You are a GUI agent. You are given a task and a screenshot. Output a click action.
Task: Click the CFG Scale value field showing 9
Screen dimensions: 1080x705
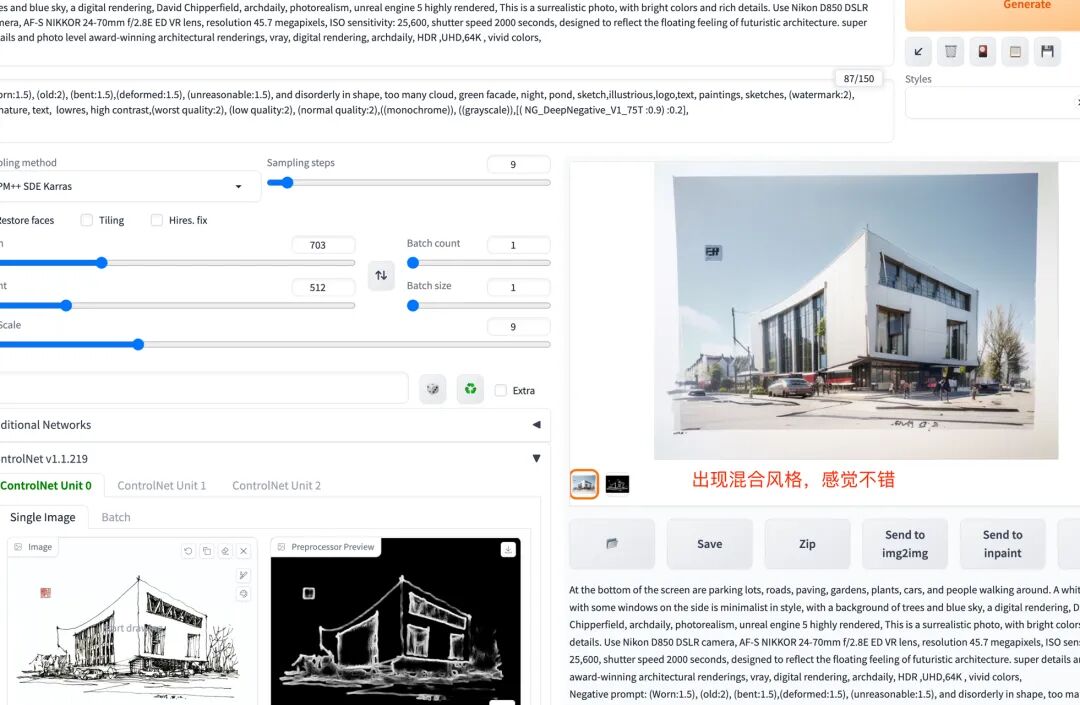tap(519, 327)
